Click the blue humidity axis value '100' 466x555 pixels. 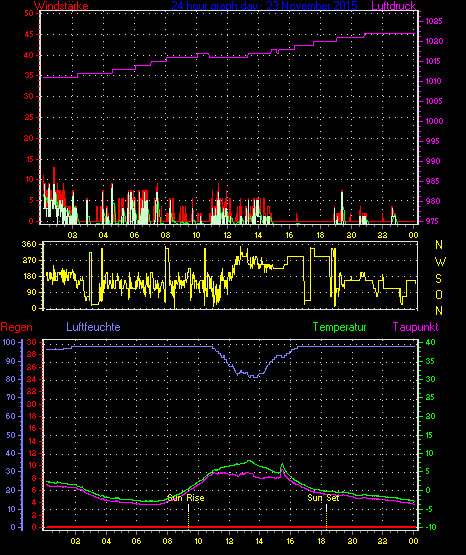coord(9,342)
